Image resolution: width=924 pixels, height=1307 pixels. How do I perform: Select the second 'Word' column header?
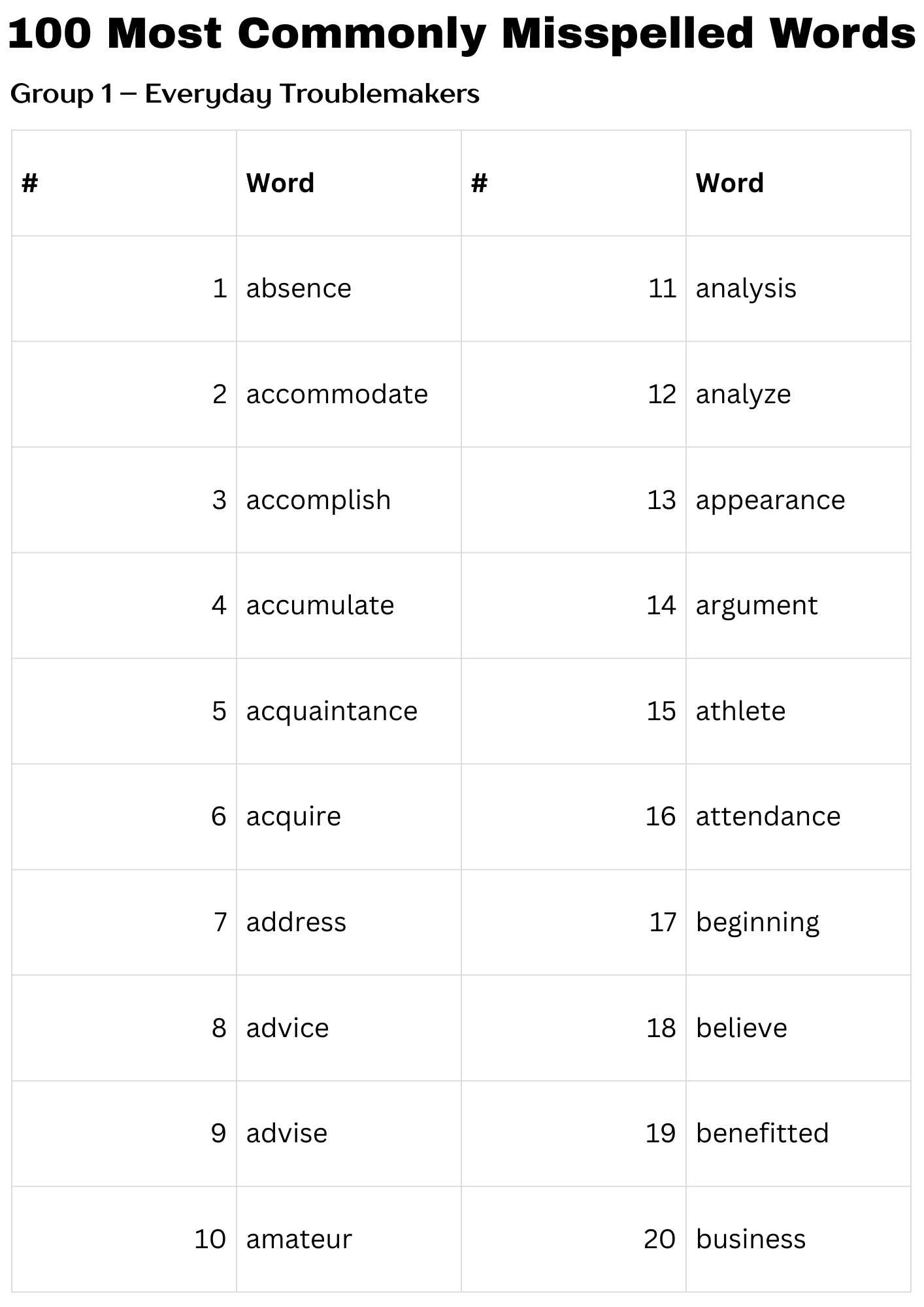(x=729, y=183)
